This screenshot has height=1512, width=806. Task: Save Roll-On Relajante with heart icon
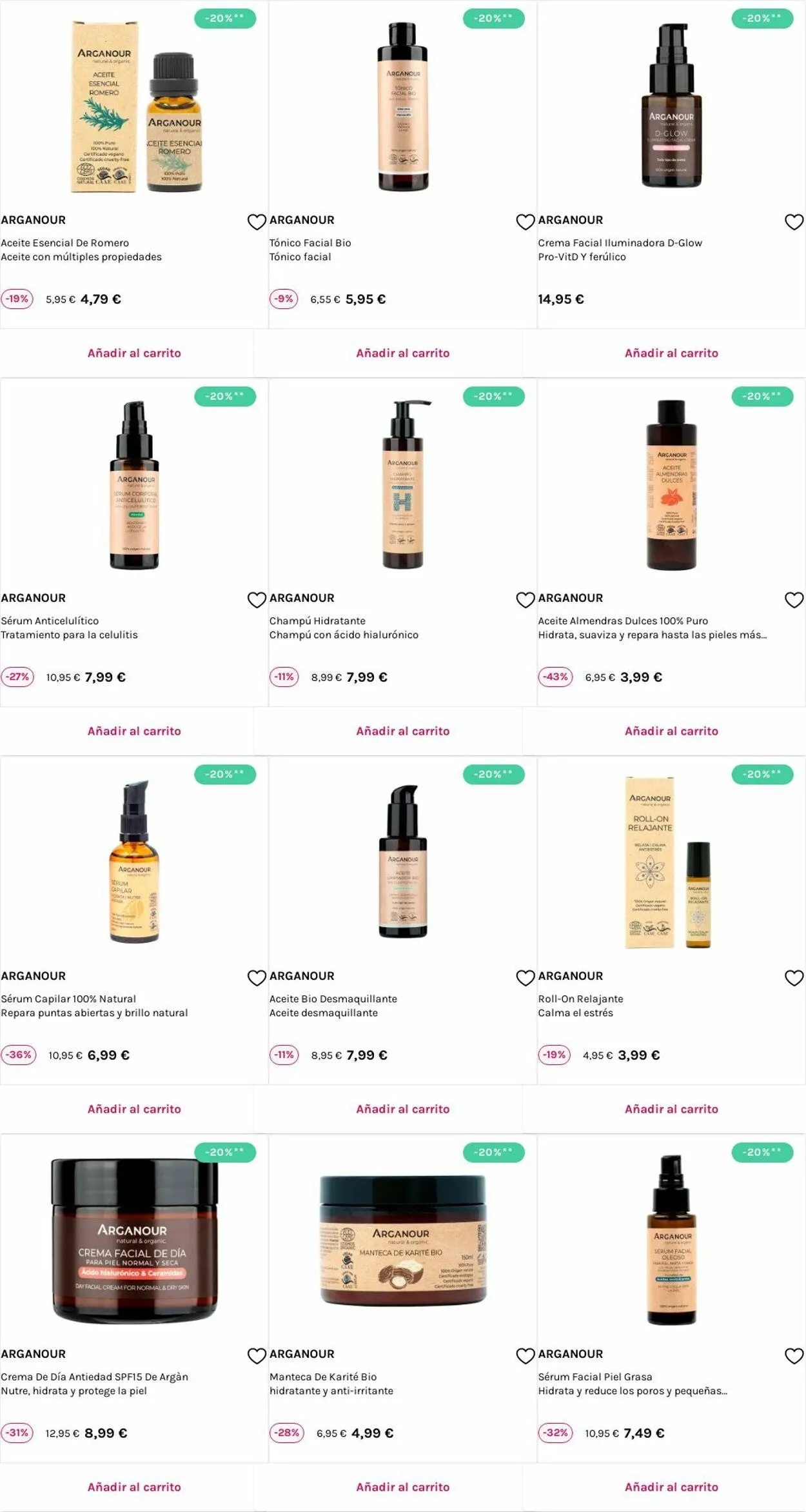click(794, 978)
